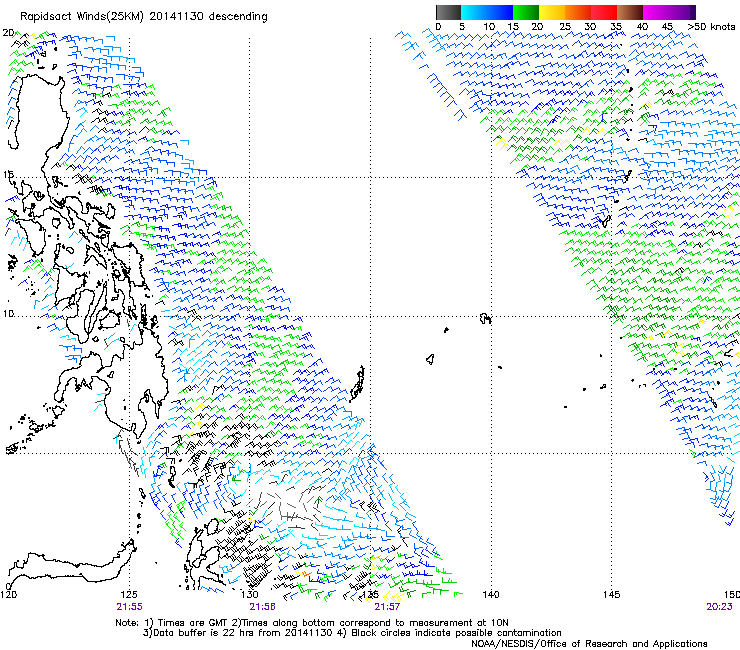Click the longitude label '125' on bottom axis
This screenshot has width=740, height=650.
[129, 594]
